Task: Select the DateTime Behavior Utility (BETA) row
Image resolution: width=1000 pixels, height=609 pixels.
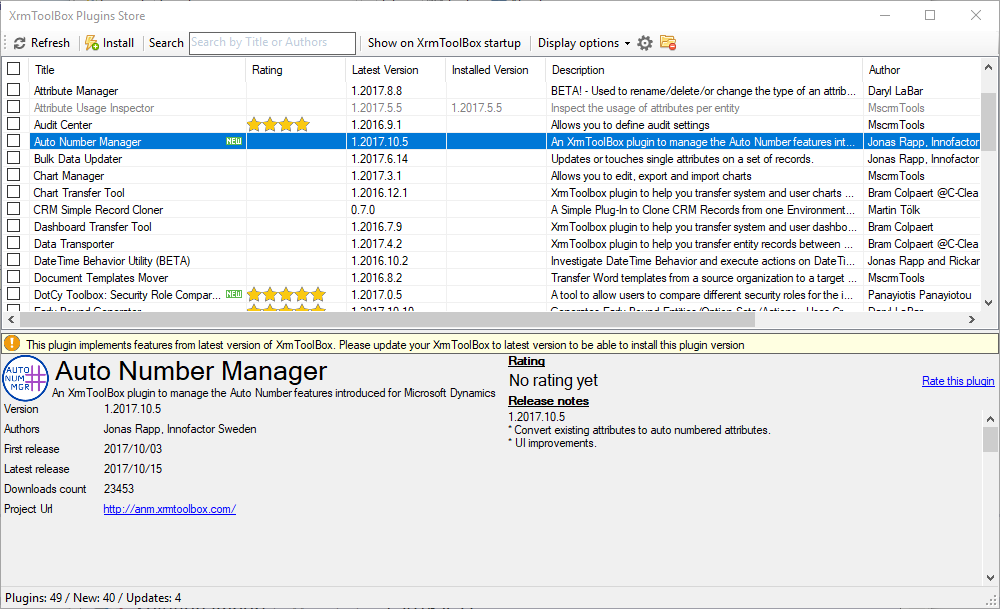Action: point(492,261)
